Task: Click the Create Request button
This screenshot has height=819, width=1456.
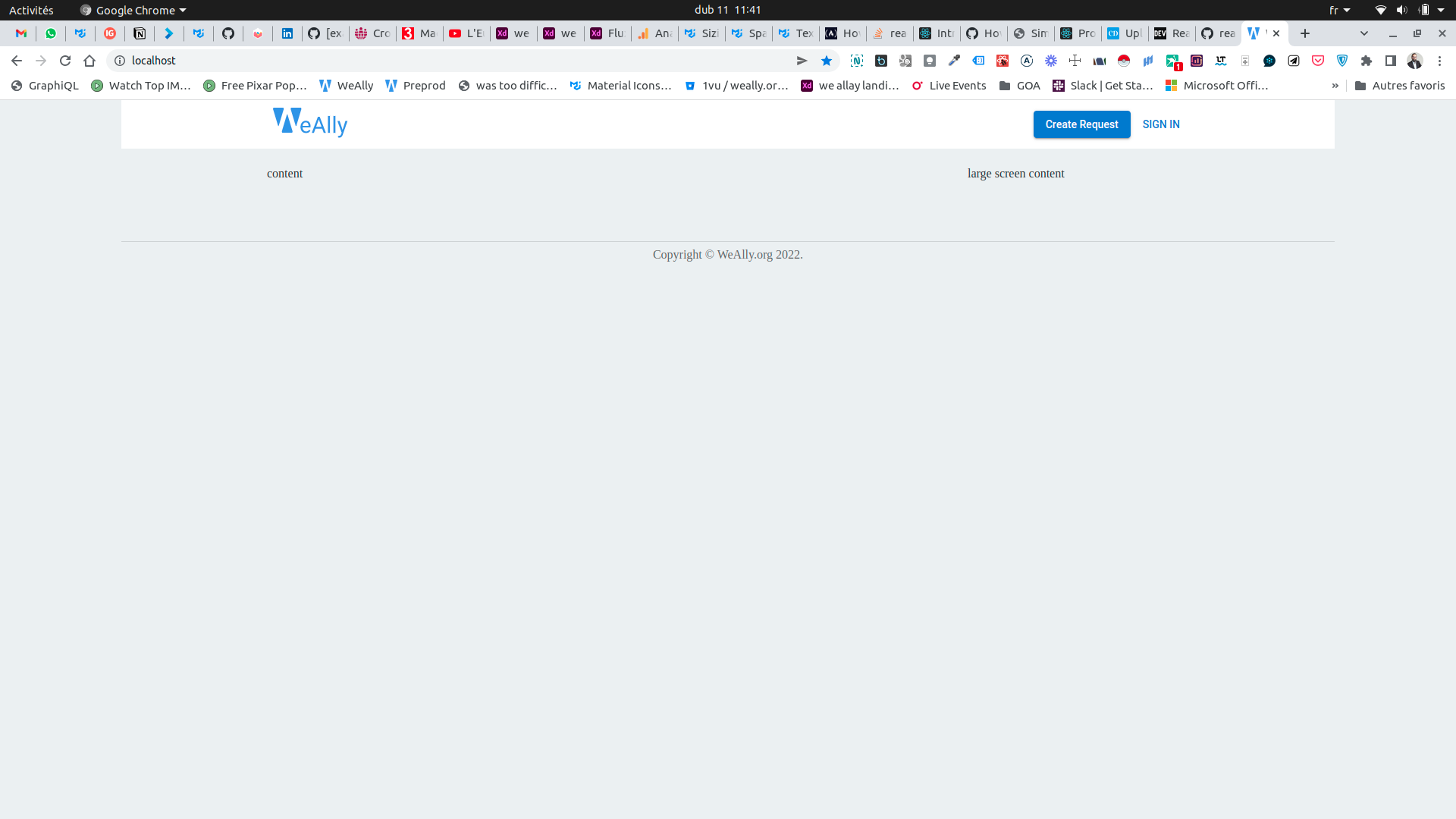Action: click(1081, 124)
